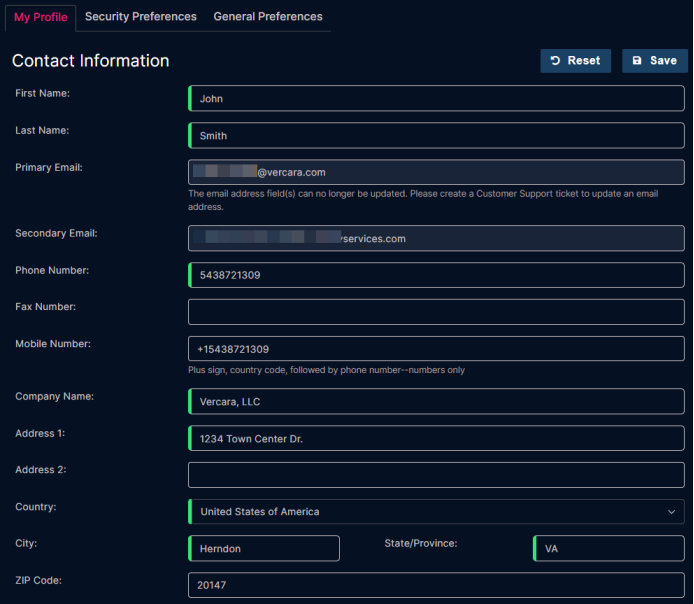The image size is (694, 604).
Task: Click the Reset button's circular arrow icon
Action: 555,61
